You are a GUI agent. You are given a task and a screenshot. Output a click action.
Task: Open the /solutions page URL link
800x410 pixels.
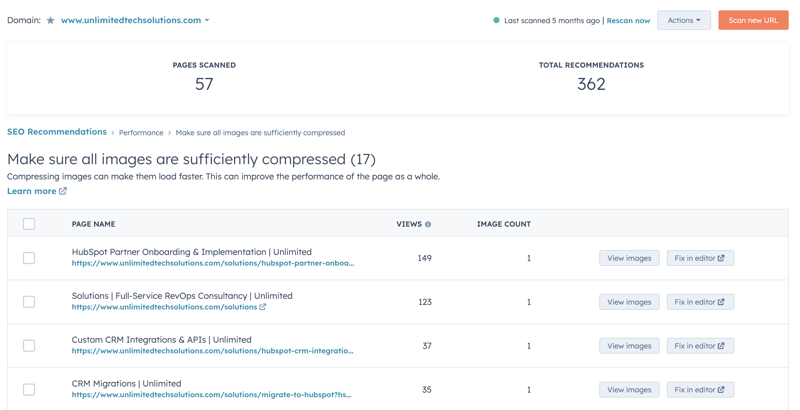pyautogui.click(x=164, y=307)
